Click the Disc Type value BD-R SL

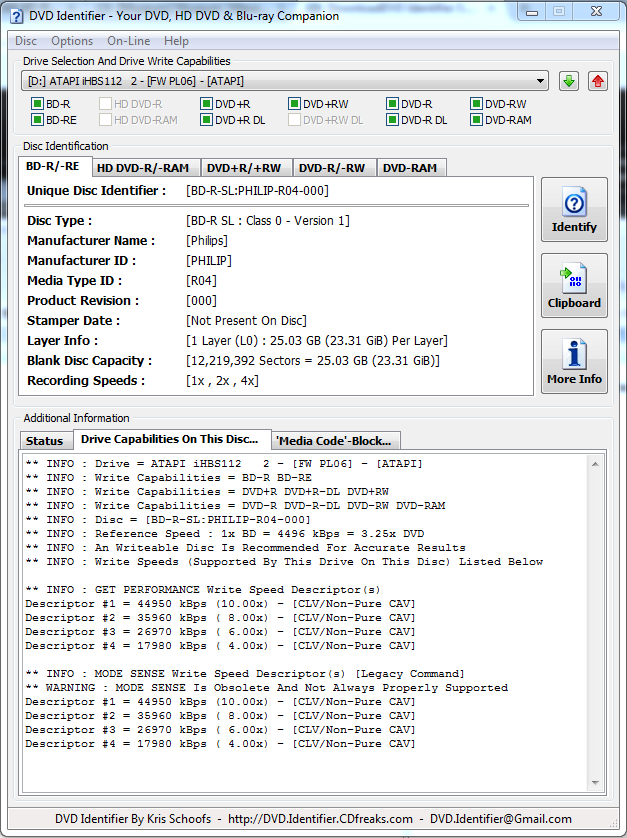coord(268,221)
